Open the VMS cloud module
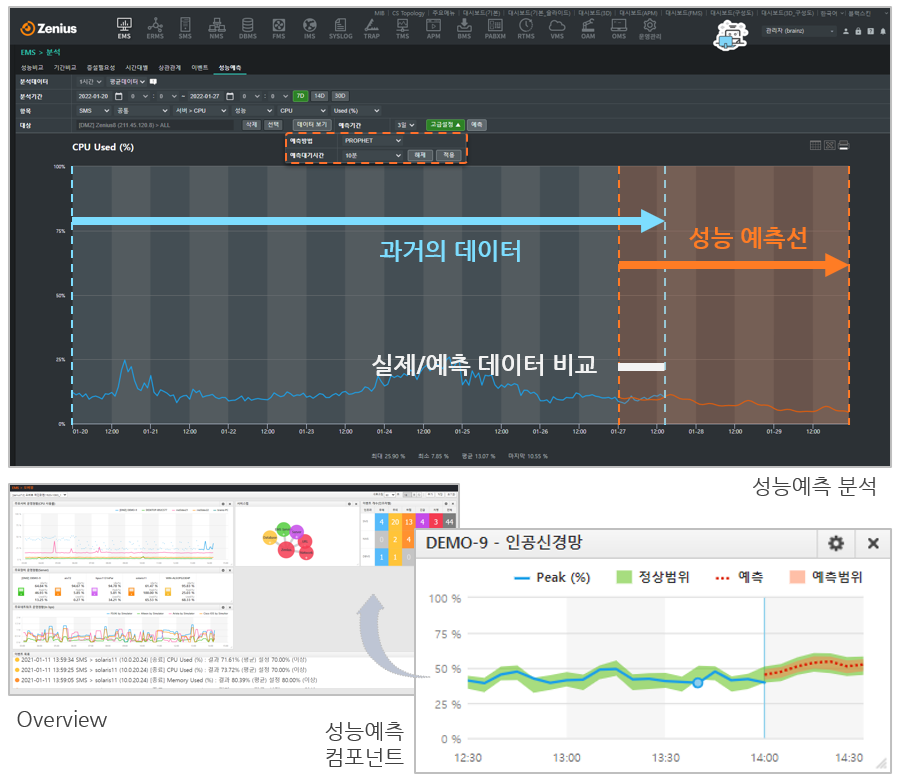897x777 pixels. pyautogui.click(x=557, y=28)
